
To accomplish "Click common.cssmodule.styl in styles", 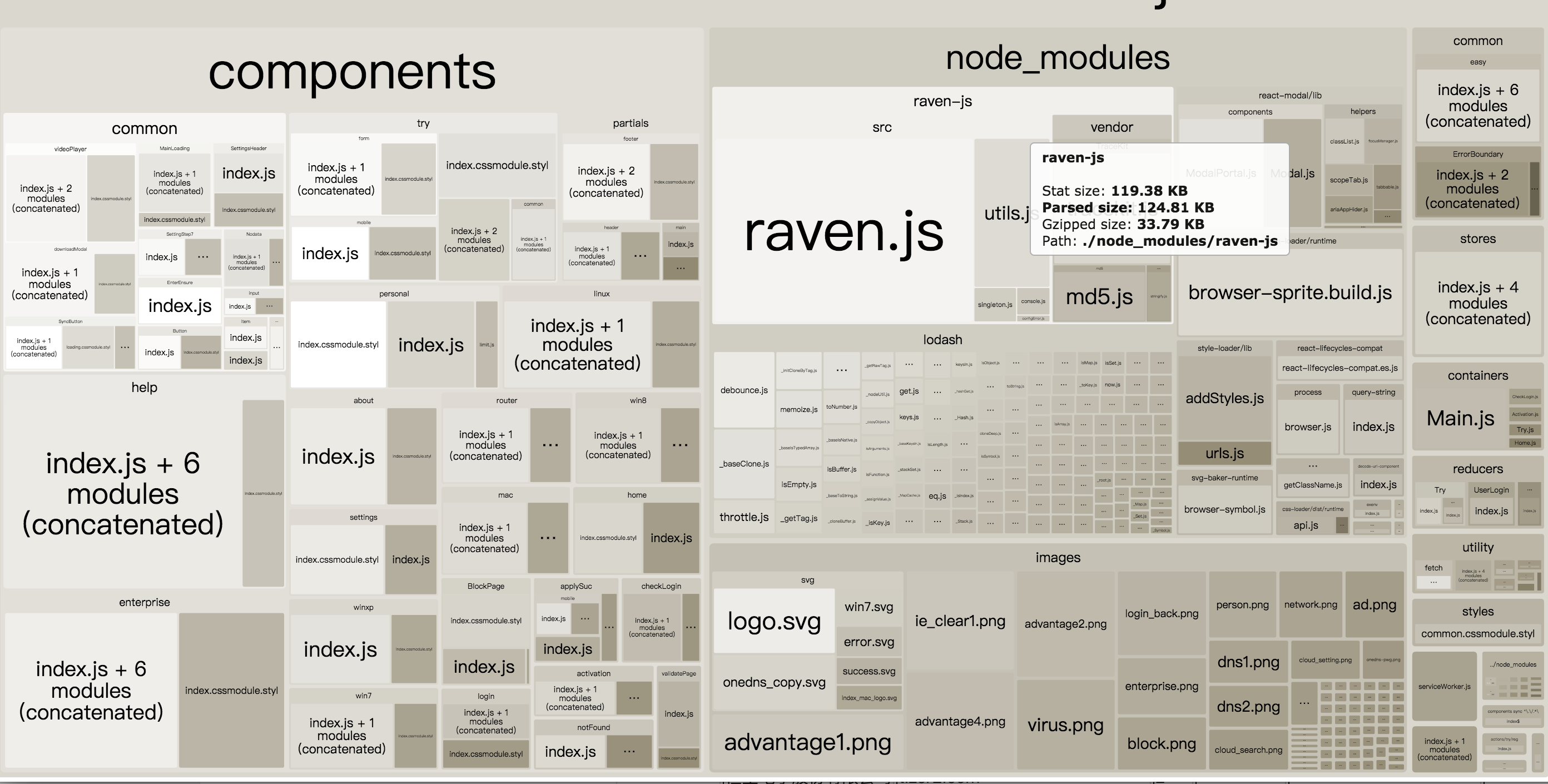I will click(1477, 633).
